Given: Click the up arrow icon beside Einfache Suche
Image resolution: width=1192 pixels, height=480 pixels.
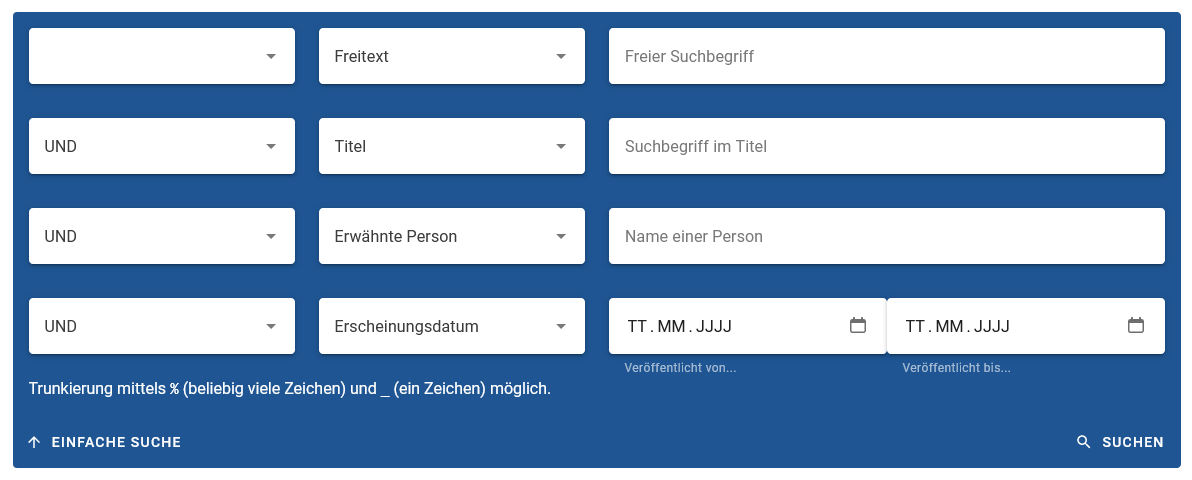Looking at the screenshot, I should tap(34, 442).
